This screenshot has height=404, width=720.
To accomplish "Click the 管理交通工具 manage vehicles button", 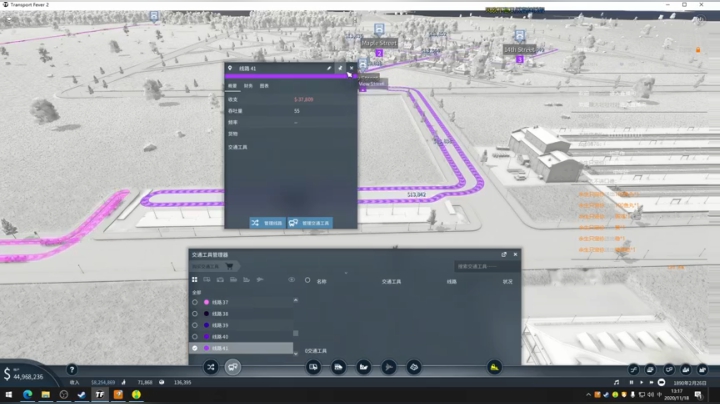I will tap(310, 223).
